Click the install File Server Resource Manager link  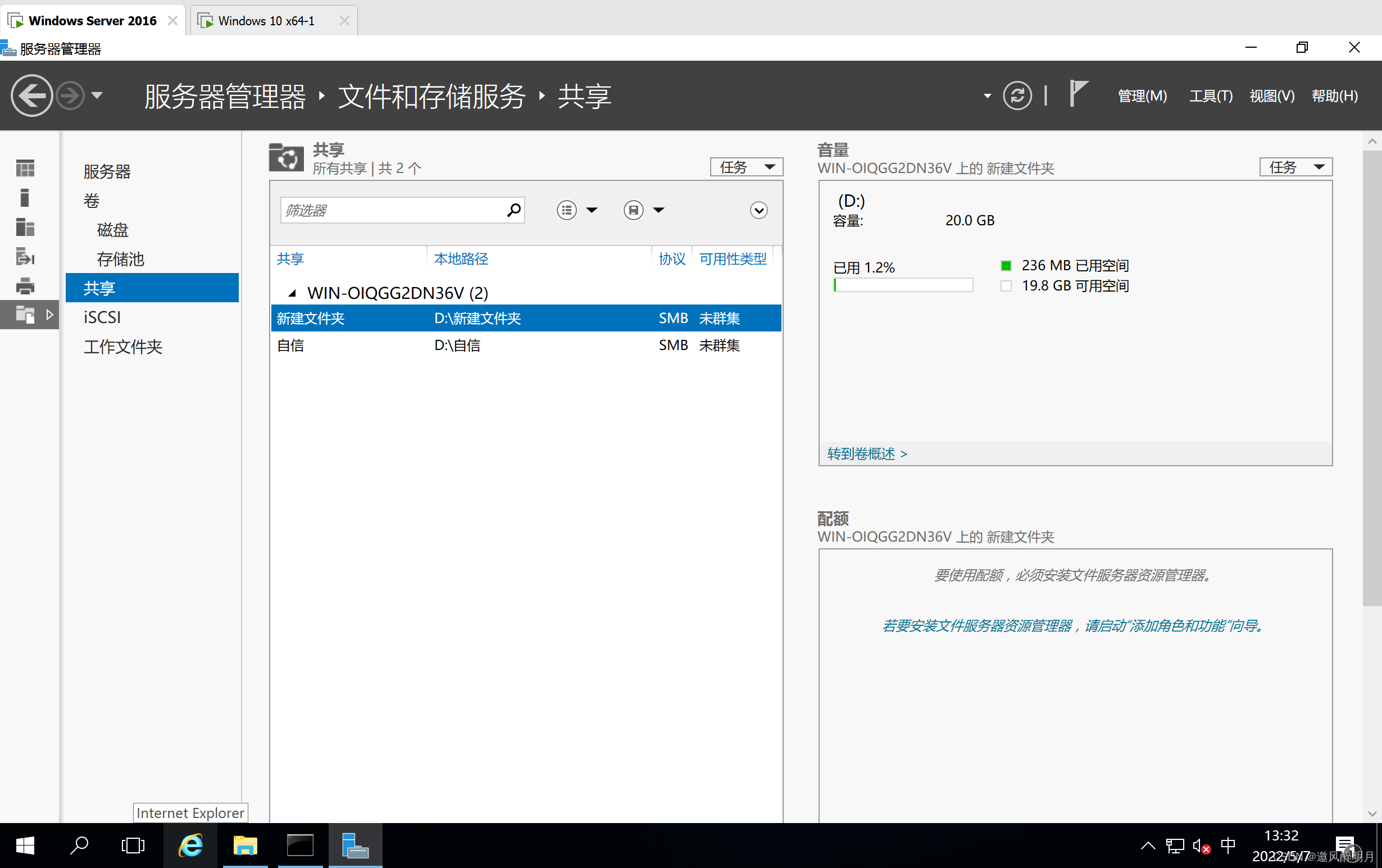coord(1074,625)
